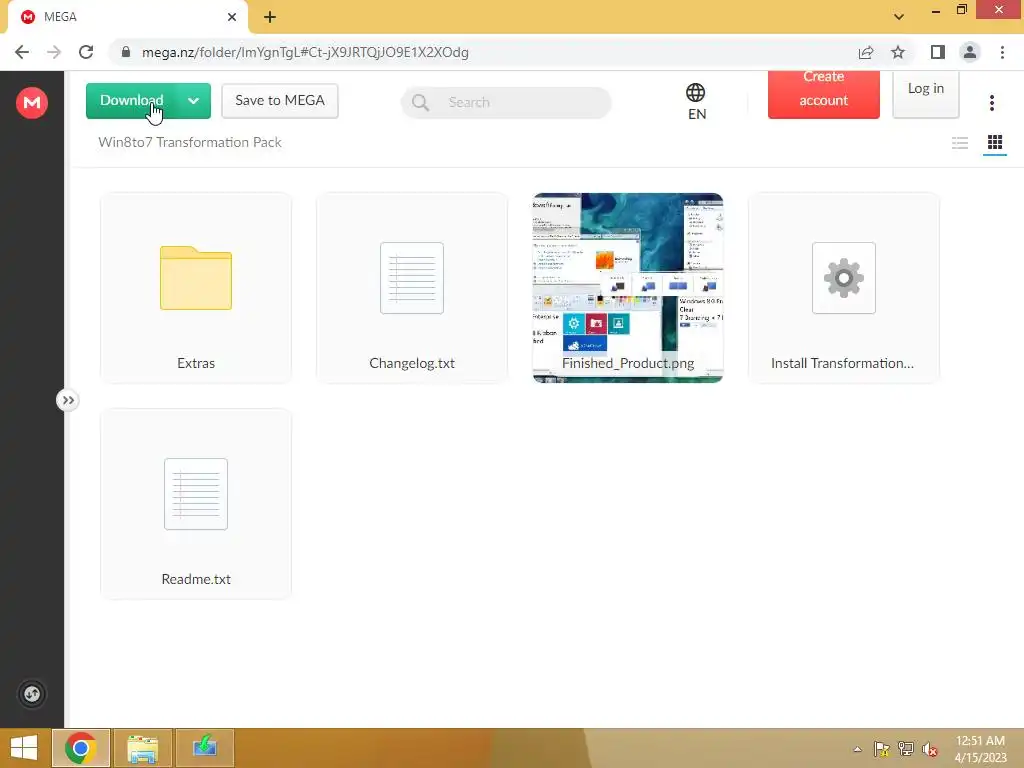The image size is (1024, 768).
Task: Click the MEGA logo in sidebar
Action: click(x=32, y=103)
